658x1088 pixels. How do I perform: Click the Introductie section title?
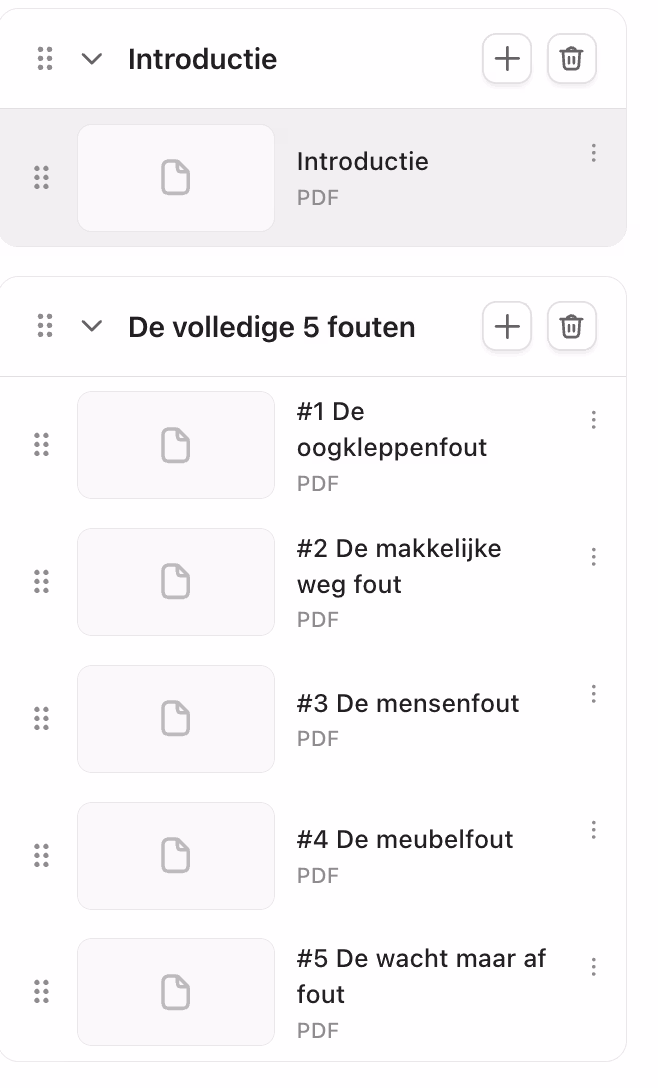(202, 60)
